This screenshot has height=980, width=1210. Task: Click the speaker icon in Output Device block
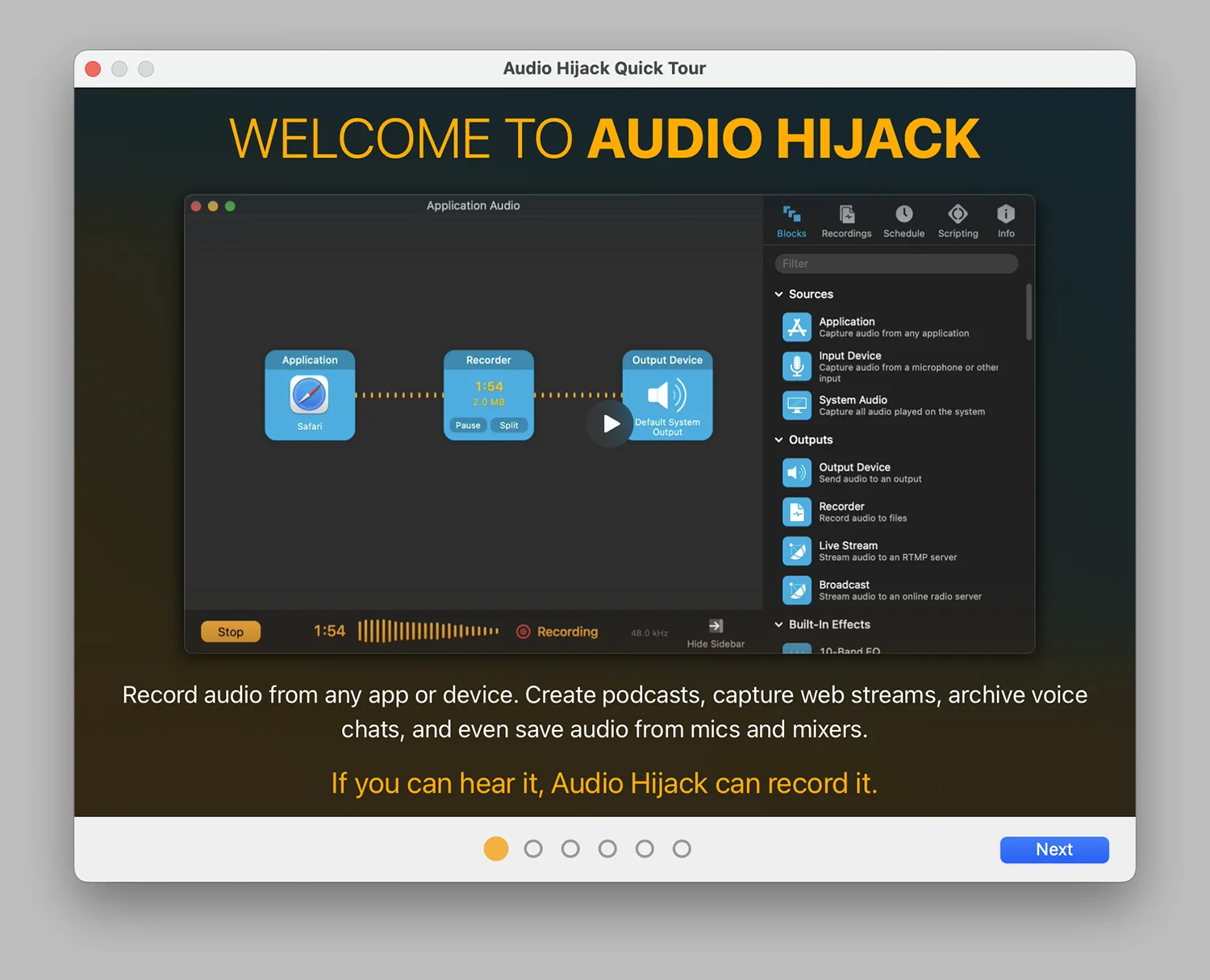(667, 395)
